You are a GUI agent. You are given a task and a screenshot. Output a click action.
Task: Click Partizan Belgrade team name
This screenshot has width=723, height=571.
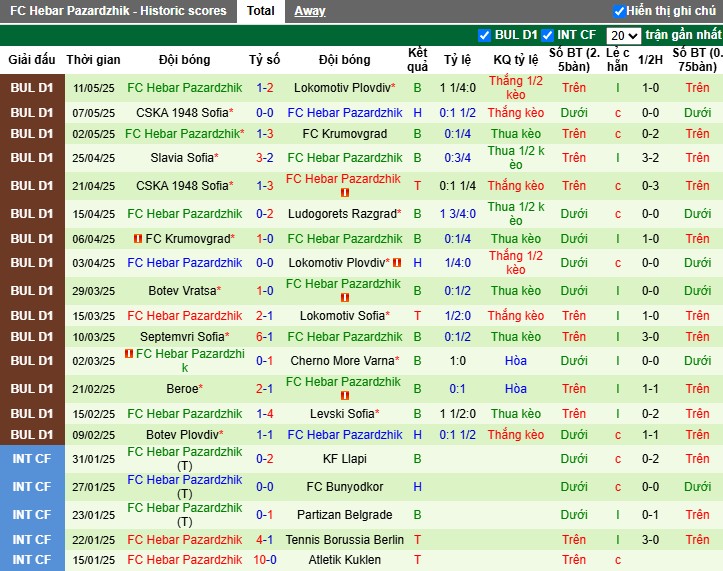click(x=344, y=515)
